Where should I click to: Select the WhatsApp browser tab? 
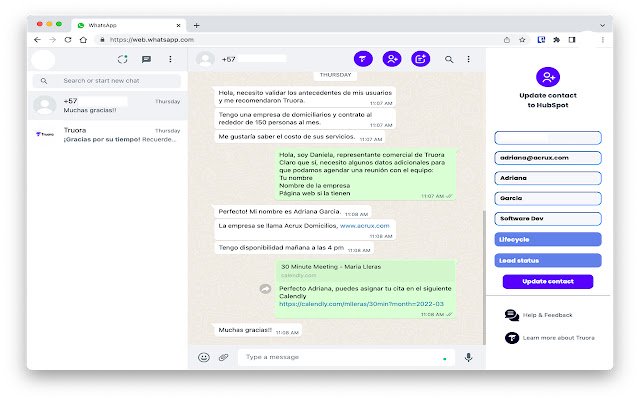129,25
